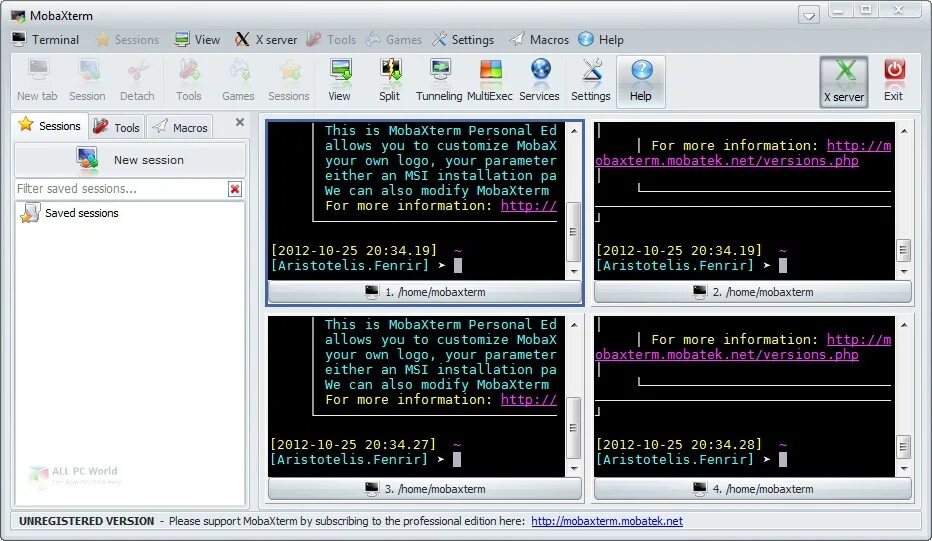Open the Settings toolbar icon
Image resolution: width=932 pixels, height=541 pixels.
pyautogui.click(x=591, y=81)
